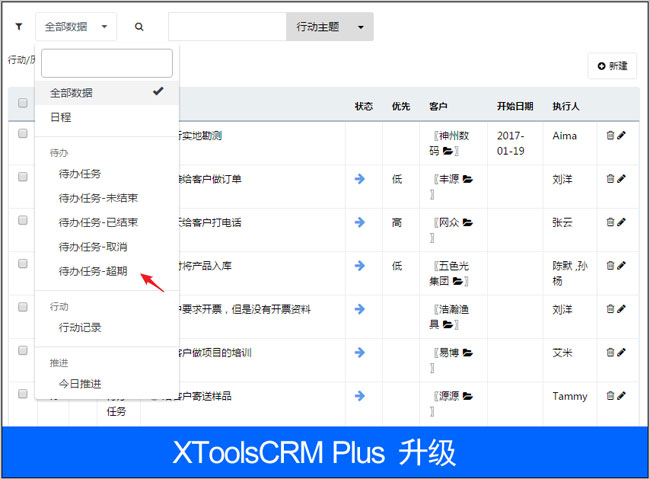Pick 行动记录 from the filter menu
Image resolution: width=650 pixels, height=479 pixels.
[x=80, y=327]
